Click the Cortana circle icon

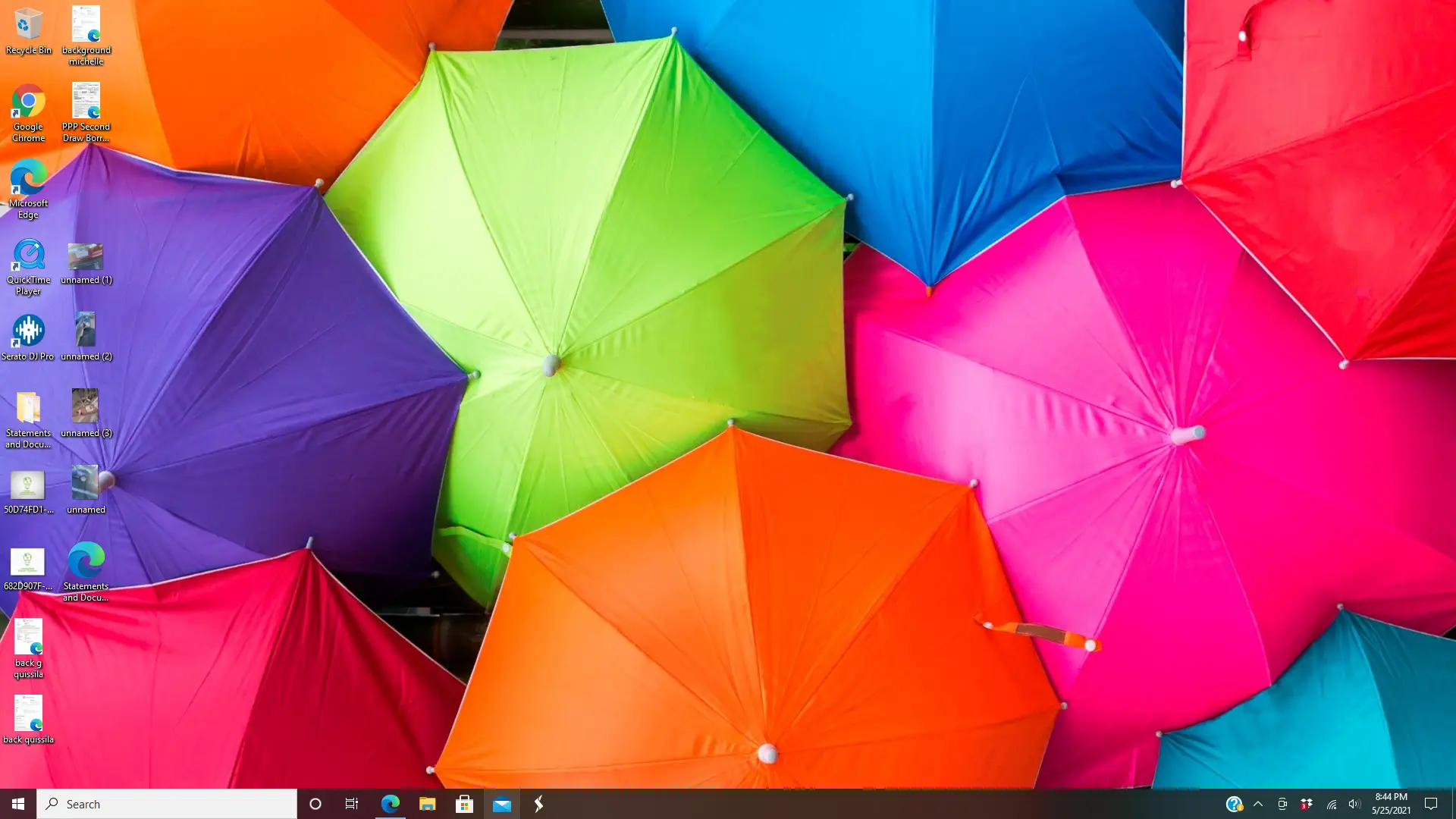point(315,804)
